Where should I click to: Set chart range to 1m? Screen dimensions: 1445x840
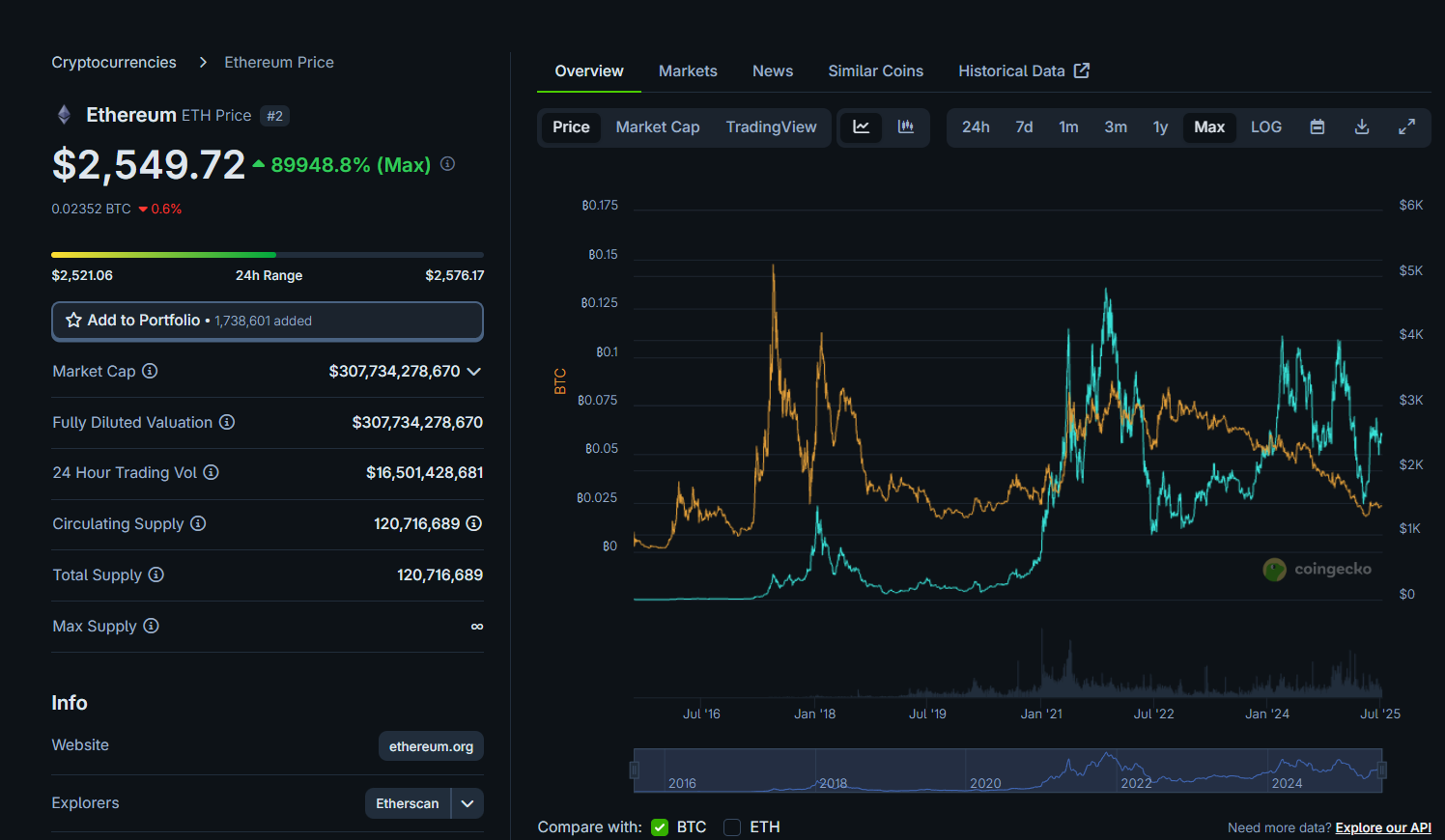(1068, 127)
